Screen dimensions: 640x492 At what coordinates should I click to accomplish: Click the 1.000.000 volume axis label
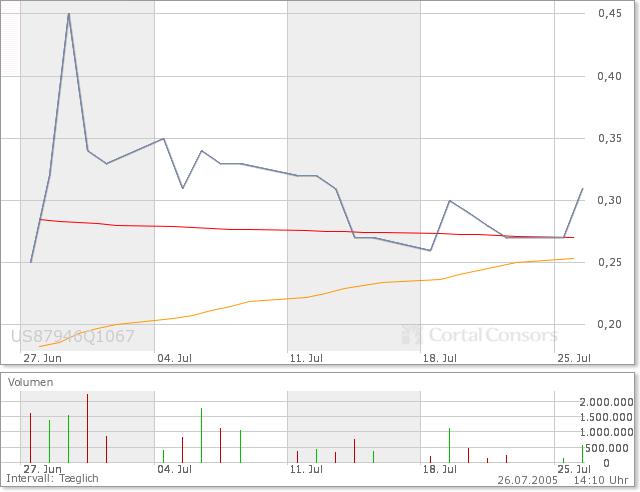tap(607, 433)
